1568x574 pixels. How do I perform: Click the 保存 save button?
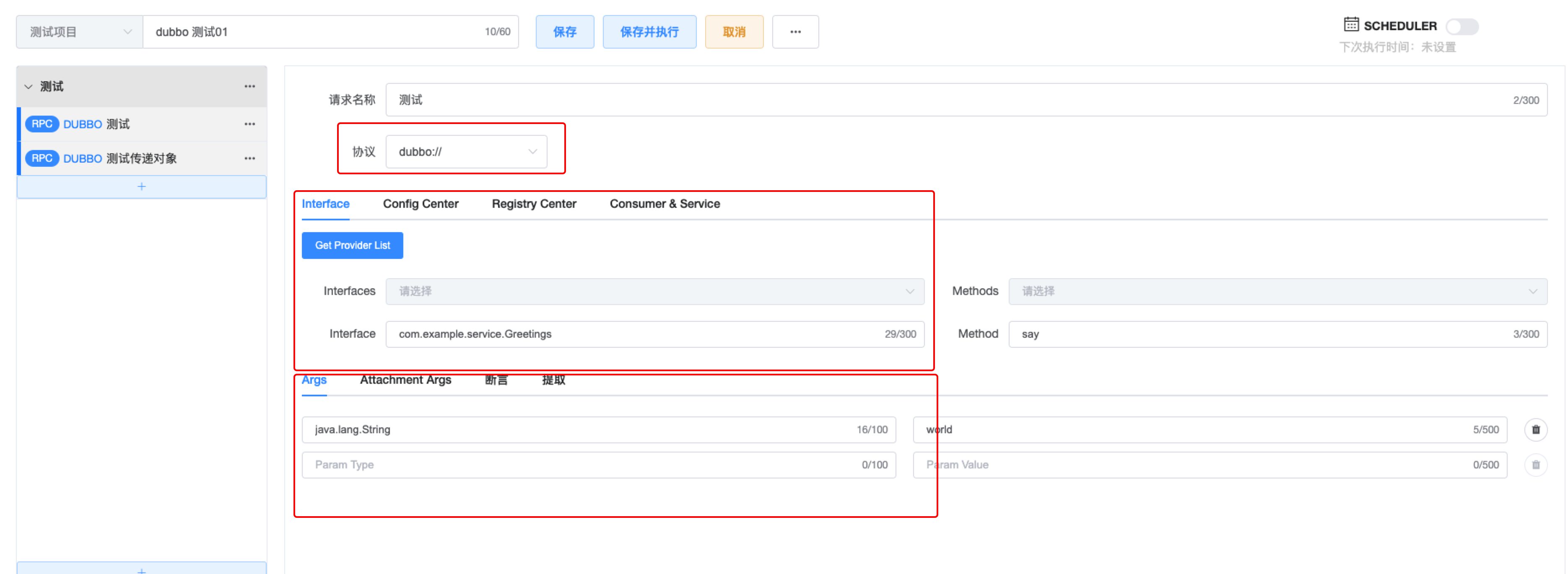click(x=564, y=31)
